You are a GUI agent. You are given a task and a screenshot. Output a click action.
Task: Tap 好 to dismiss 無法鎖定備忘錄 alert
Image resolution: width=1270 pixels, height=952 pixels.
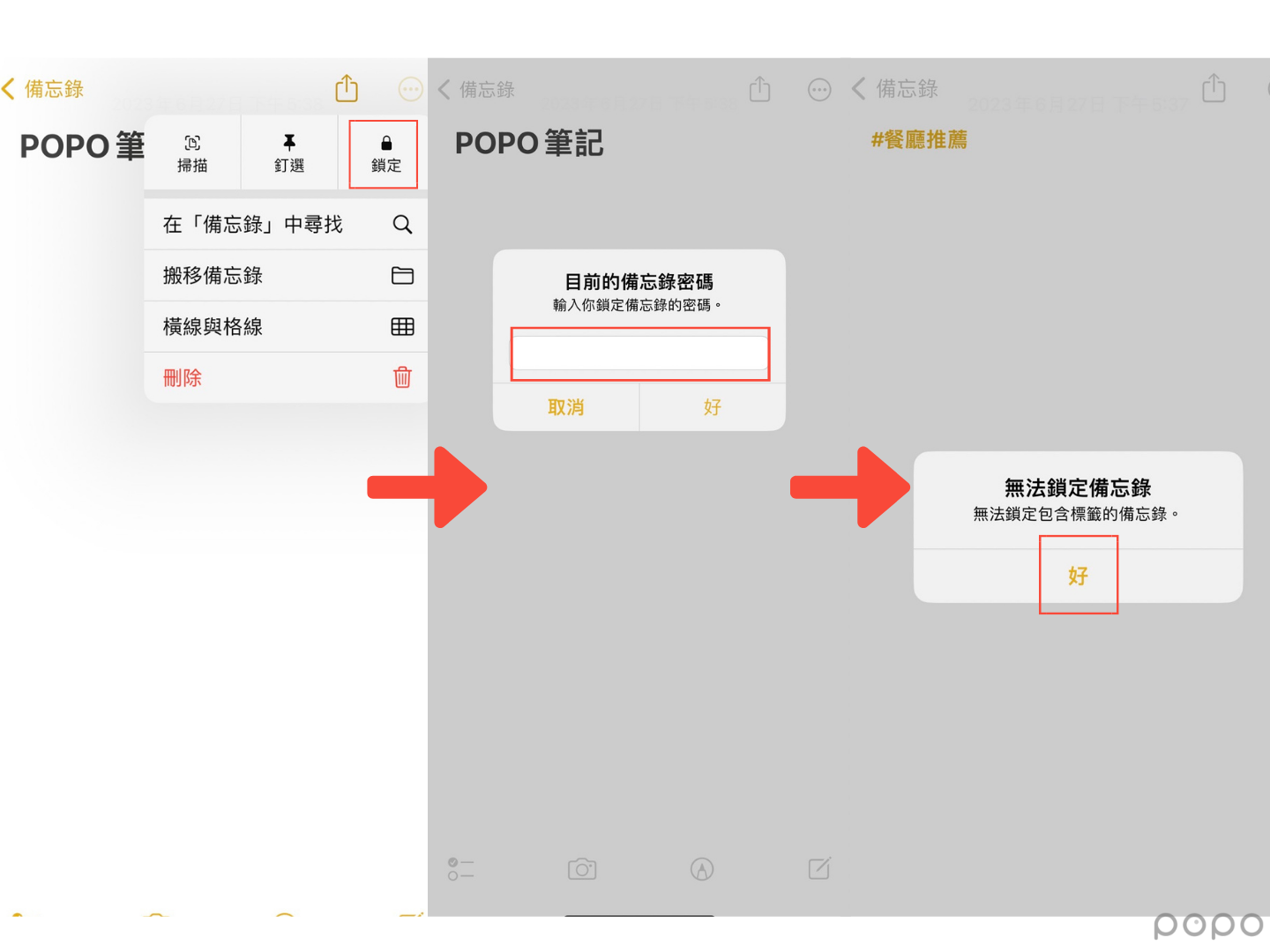[1077, 576]
